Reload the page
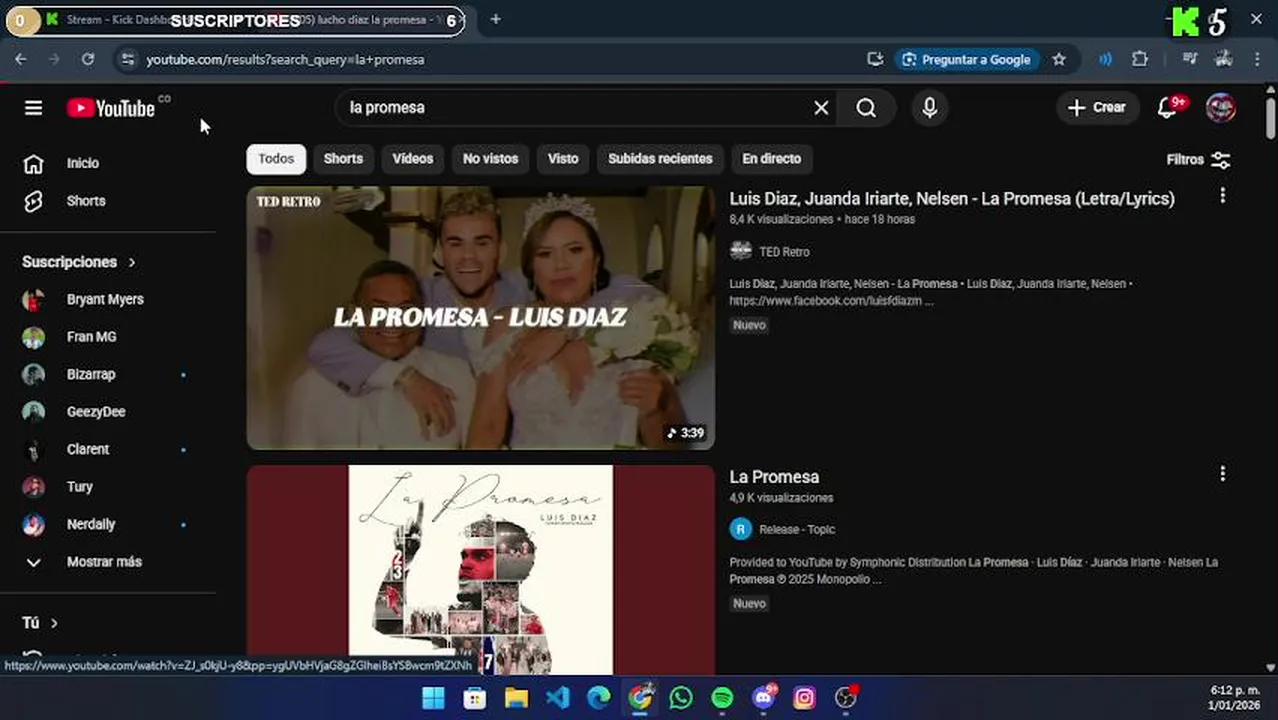The width and height of the screenshot is (1278, 720). click(88, 60)
